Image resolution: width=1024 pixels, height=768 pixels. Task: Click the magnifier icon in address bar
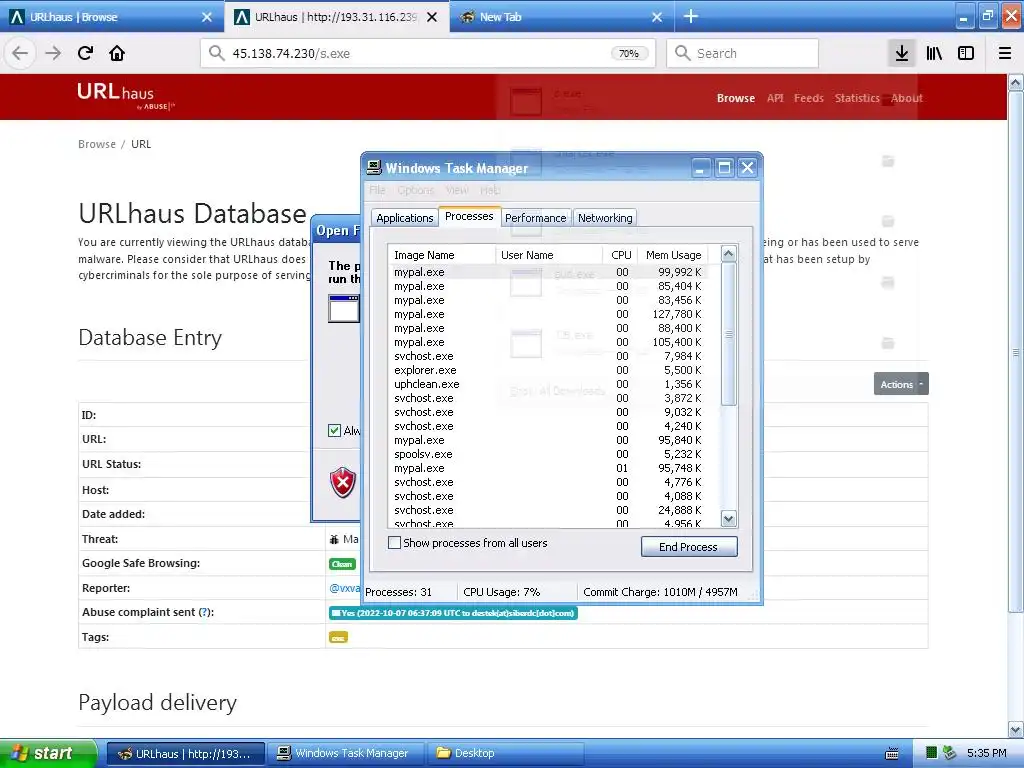[x=217, y=53]
